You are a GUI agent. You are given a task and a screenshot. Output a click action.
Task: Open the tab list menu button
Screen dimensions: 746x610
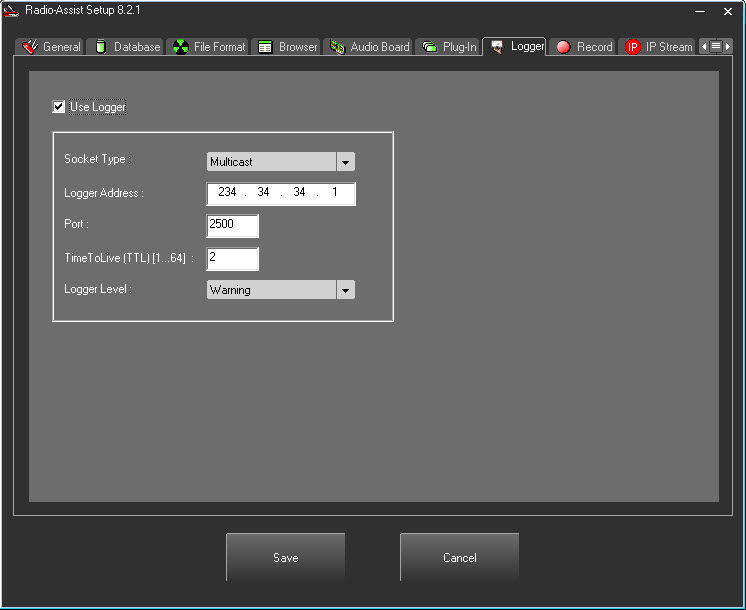click(716, 46)
